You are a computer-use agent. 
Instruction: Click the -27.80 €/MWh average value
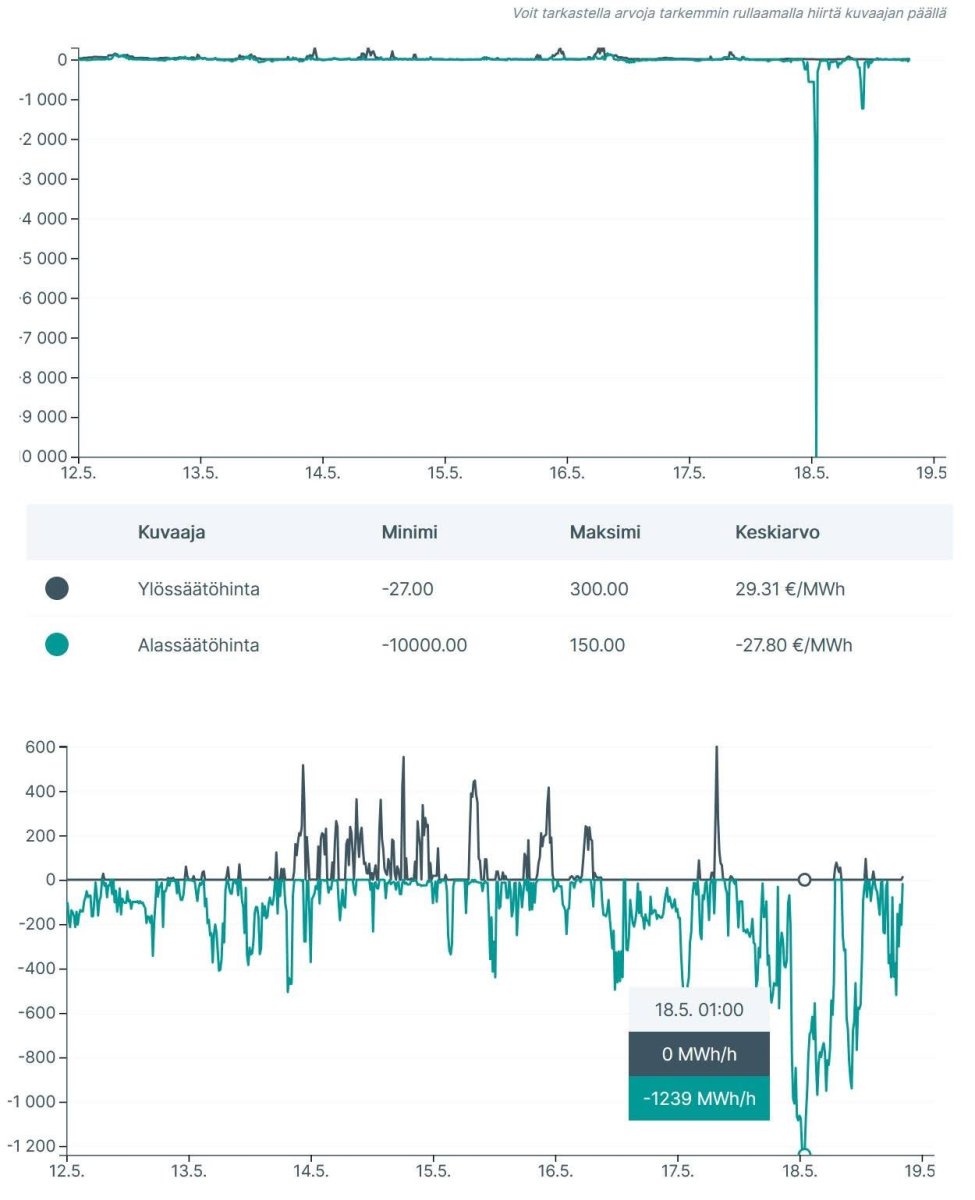pyautogui.click(x=793, y=645)
